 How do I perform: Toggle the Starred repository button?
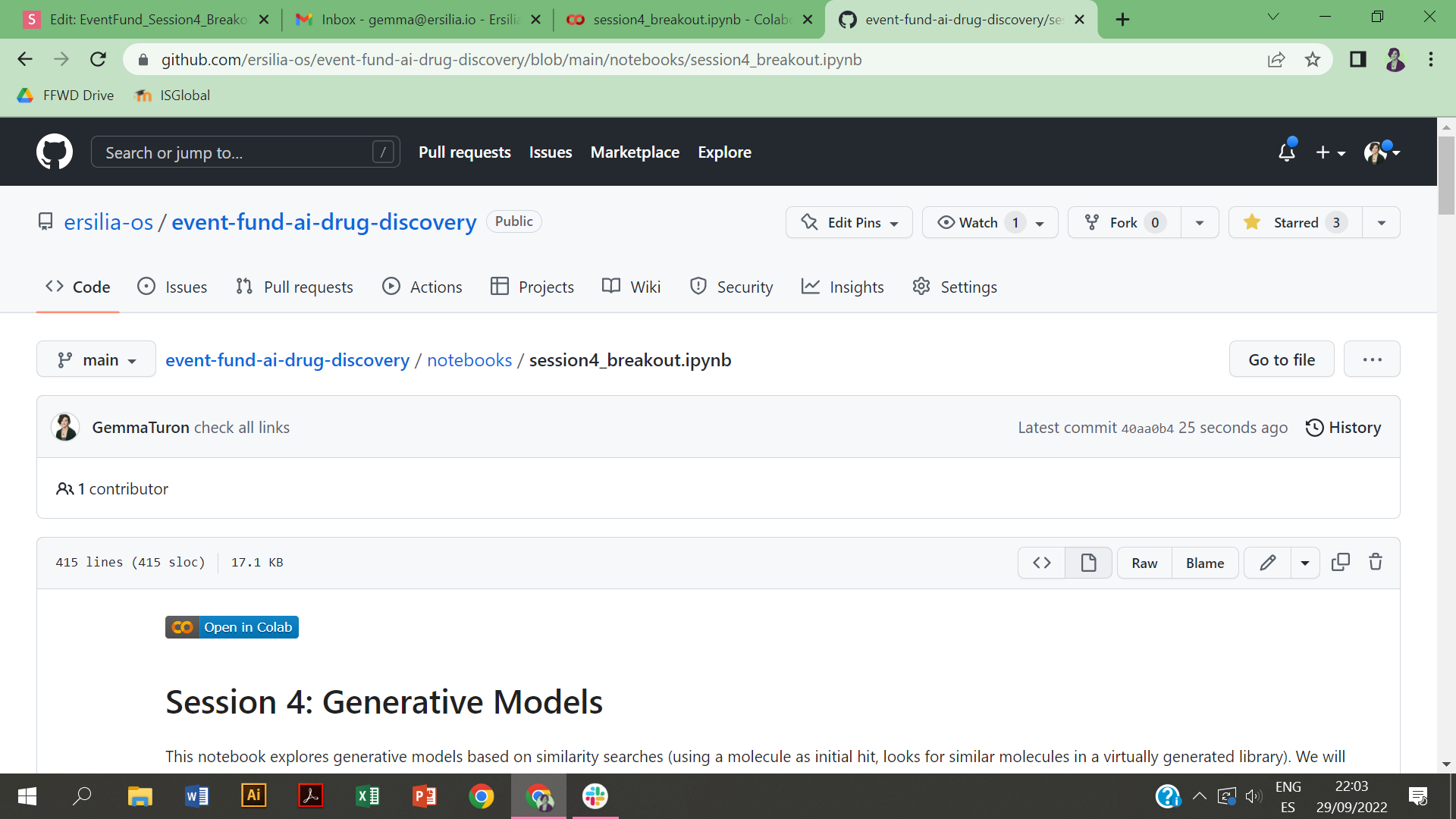pos(1295,222)
